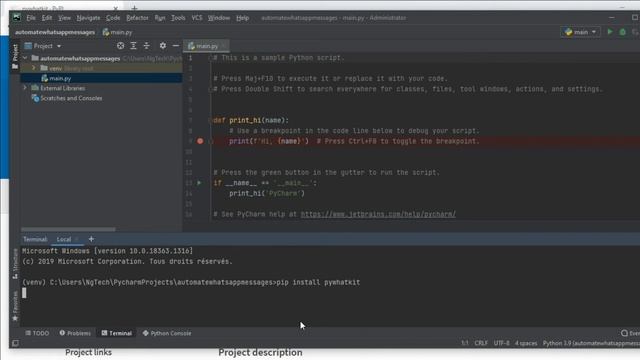Click main.py breadcrumb in navigation bar
The height and width of the screenshot is (360, 640).
click(x=118, y=32)
